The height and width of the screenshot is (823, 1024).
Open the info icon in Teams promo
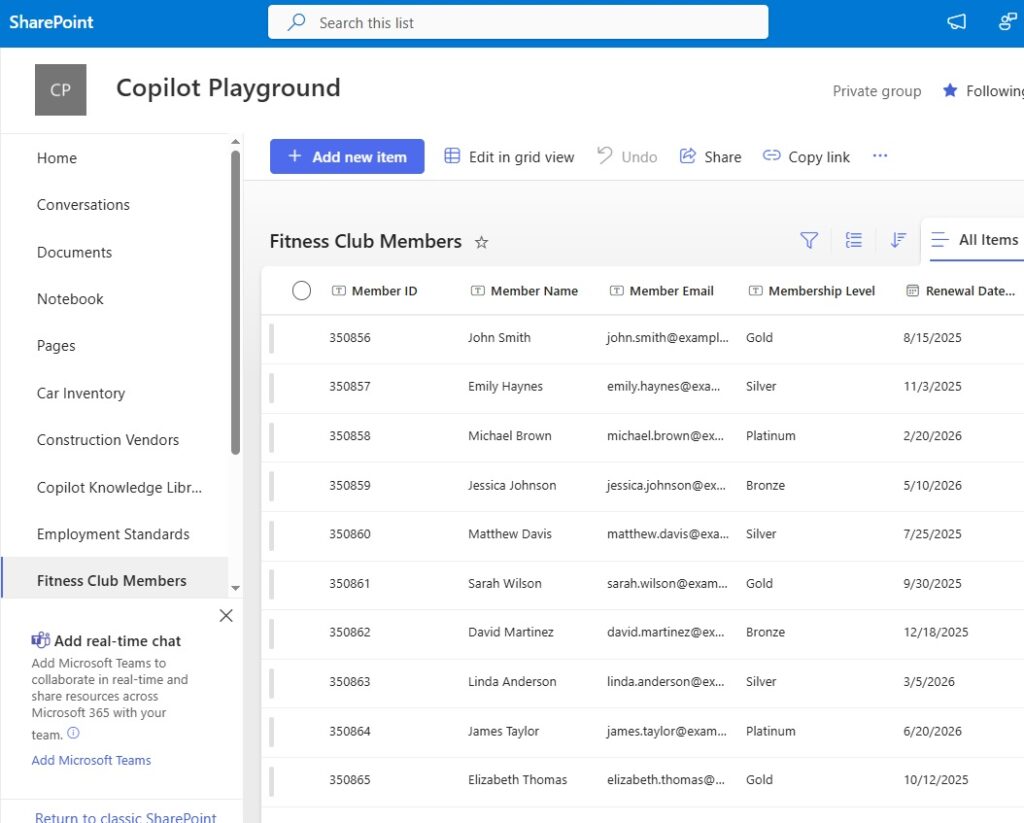tap(73, 733)
